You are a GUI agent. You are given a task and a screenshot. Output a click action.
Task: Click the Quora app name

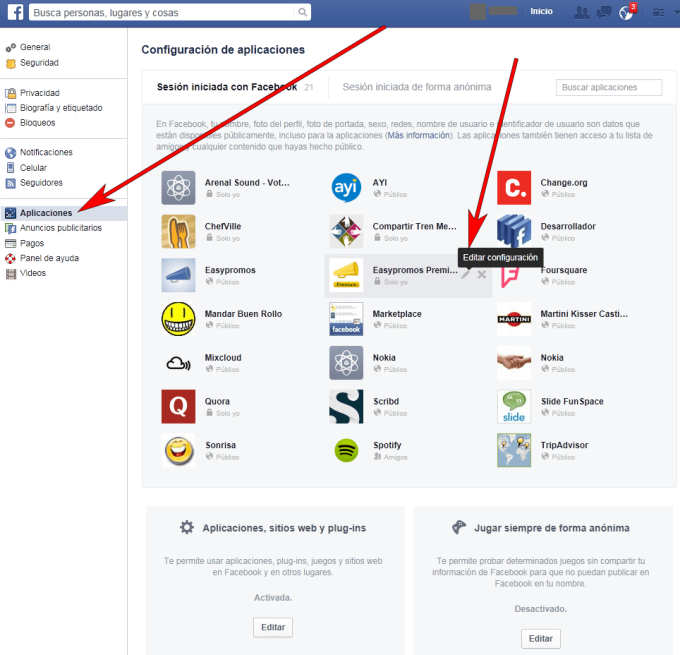(217, 401)
